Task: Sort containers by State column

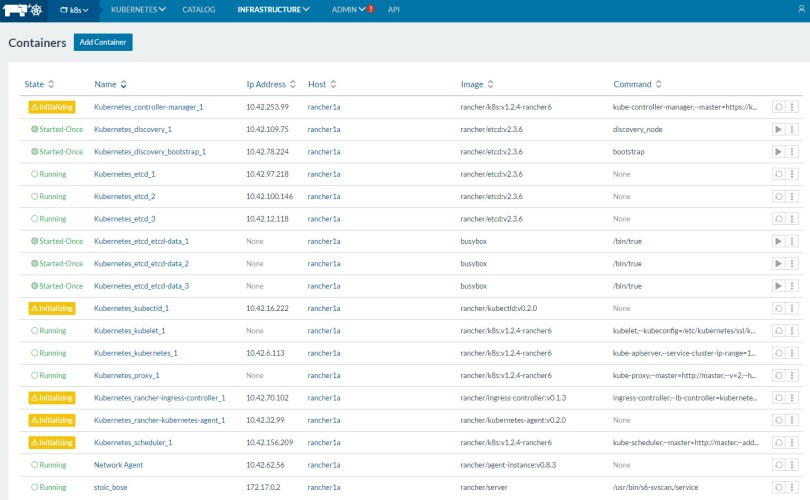Action: tap(40, 84)
